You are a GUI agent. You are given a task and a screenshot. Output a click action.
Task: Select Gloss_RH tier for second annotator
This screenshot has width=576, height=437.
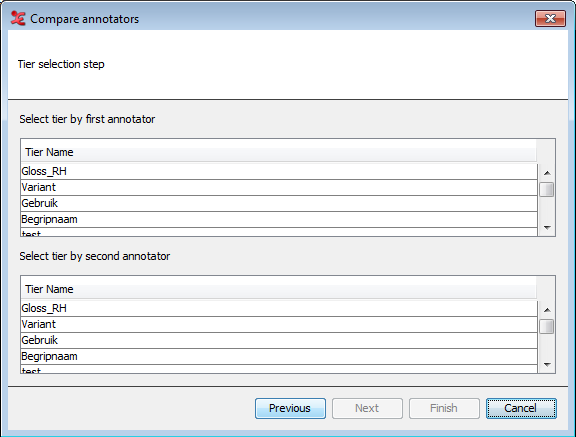point(279,308)
